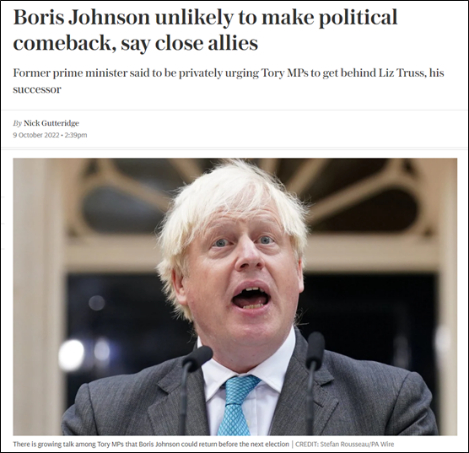Click the word 'successor' below the subheadline

click(x=37, y=89)
